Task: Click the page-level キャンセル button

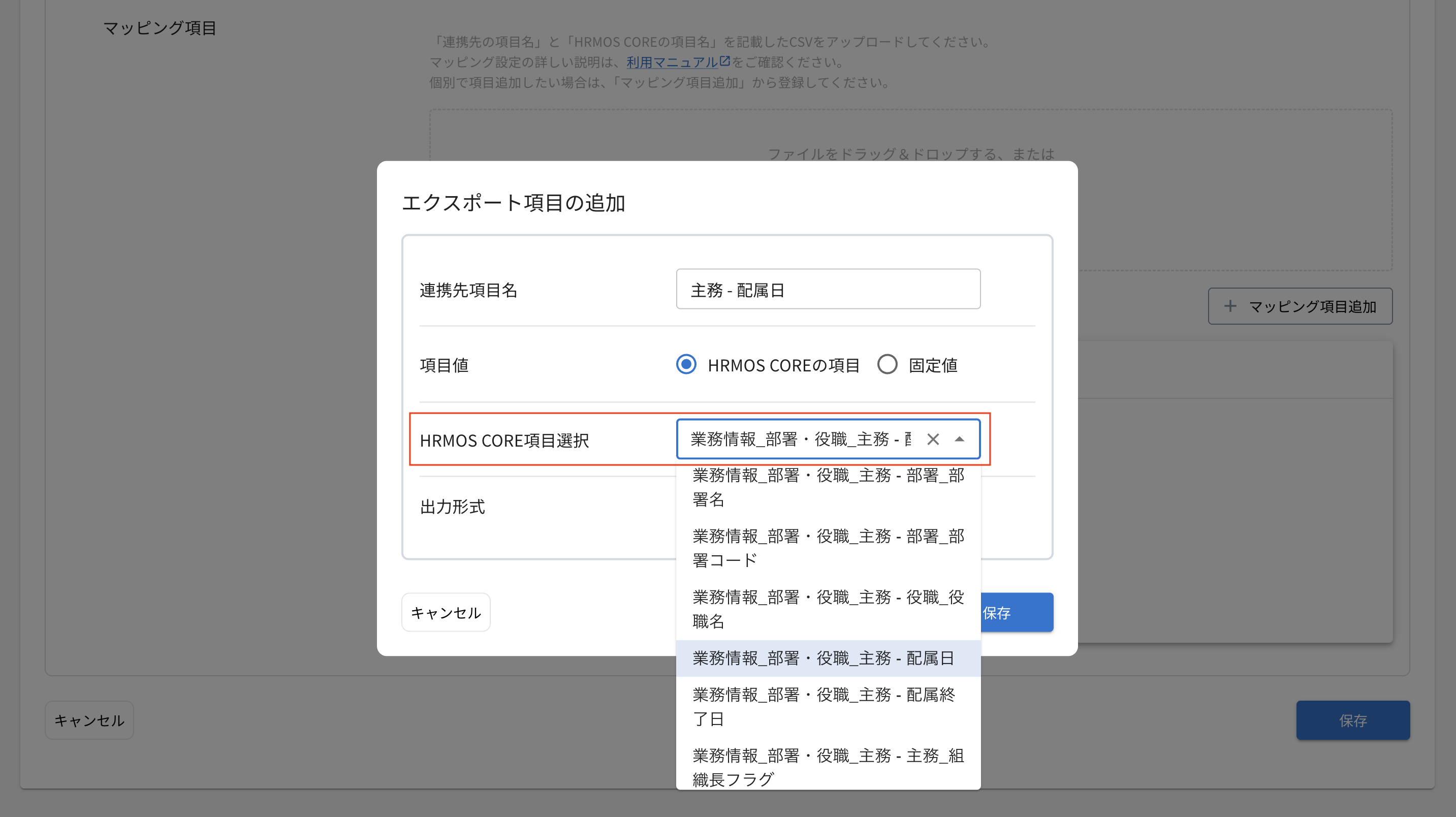Action: pyautogui.click(x=89, y=720)
